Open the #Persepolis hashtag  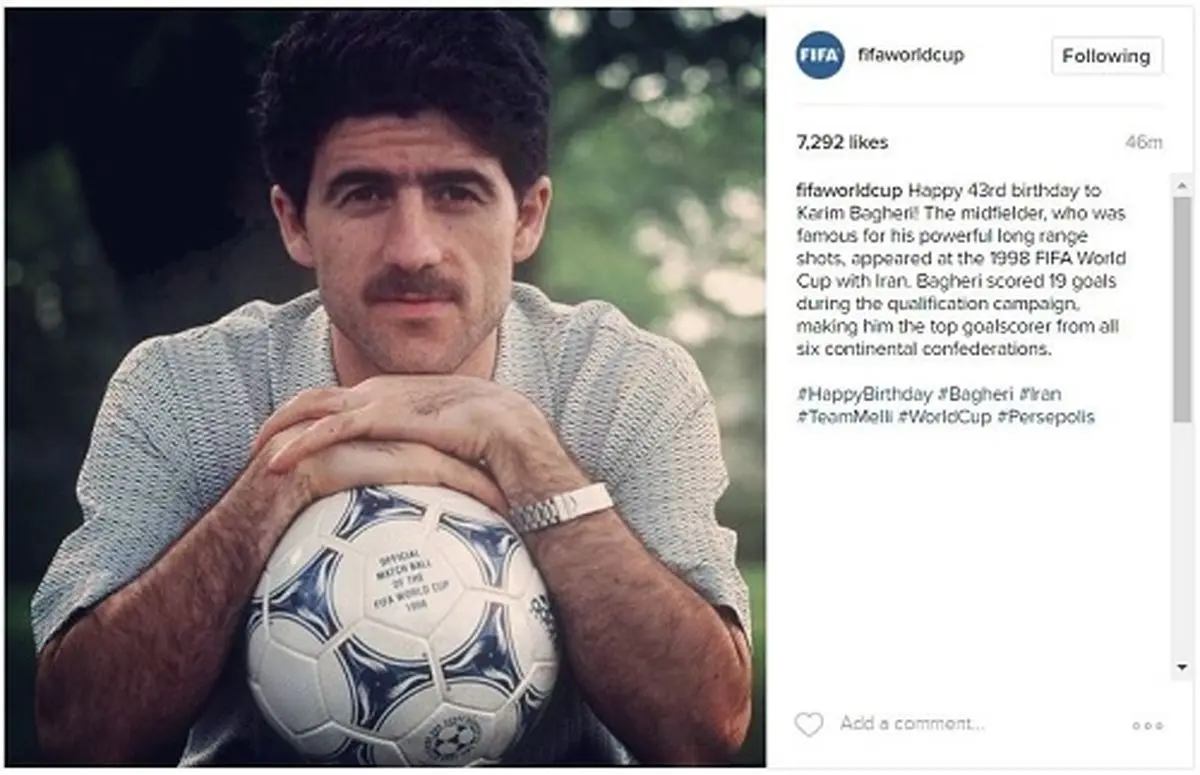point(1046,417)
